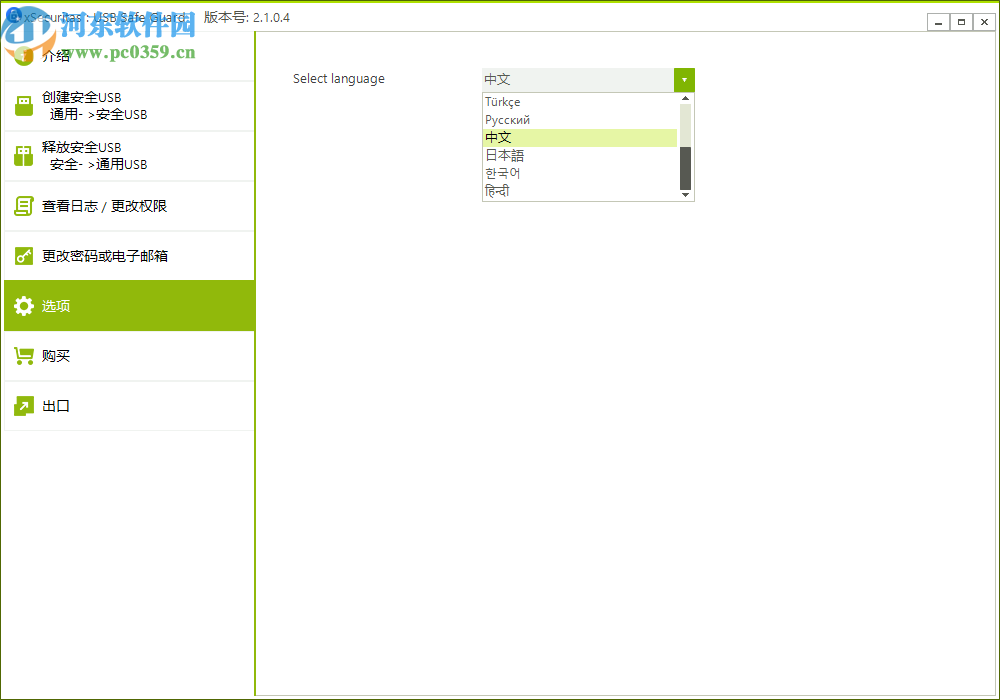Open 创建安全USB menu item
Viewport: 1000px width, 700px height.
pyautogui.click(x=129, y=106)
